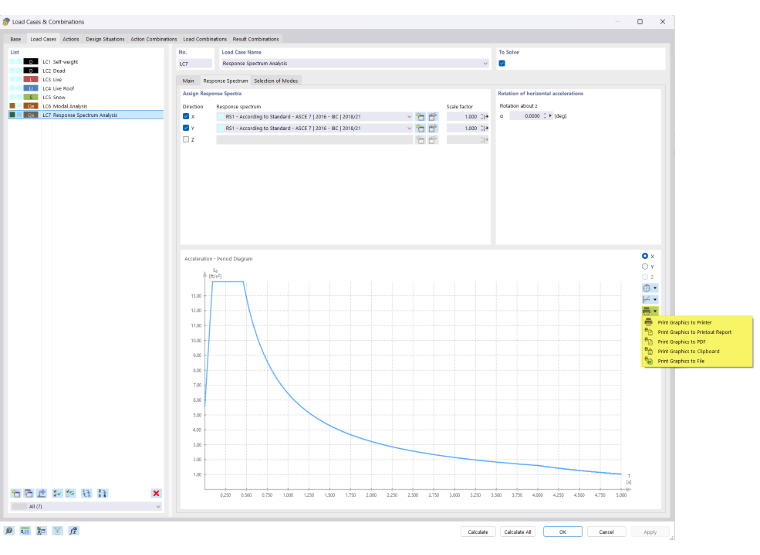
Task: Click the copy load case icon
Action: coord(29,493)
